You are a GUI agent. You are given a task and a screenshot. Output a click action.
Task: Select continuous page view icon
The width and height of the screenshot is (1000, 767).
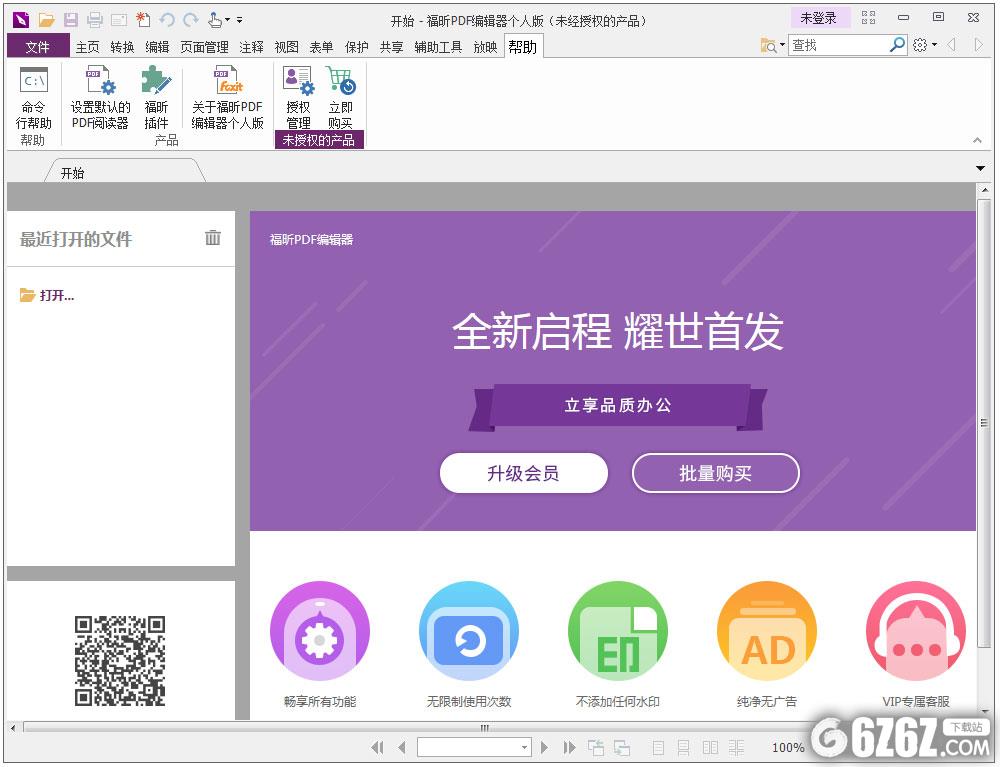[683, 747]
